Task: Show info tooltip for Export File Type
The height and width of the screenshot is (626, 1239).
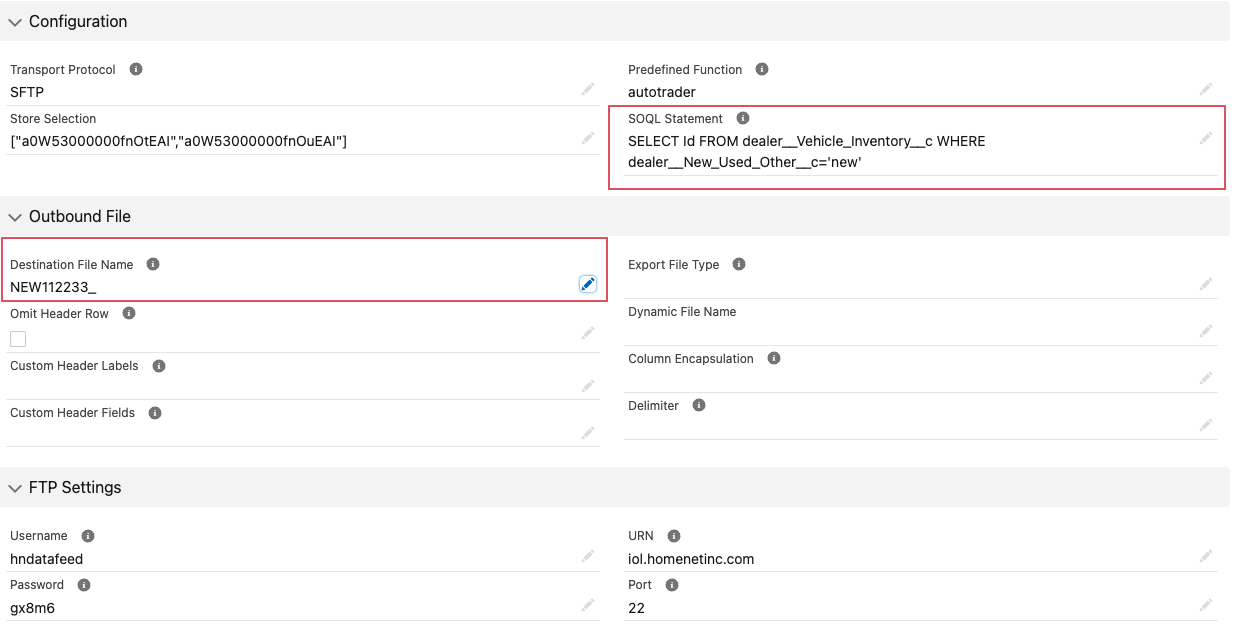Action: 739,264
